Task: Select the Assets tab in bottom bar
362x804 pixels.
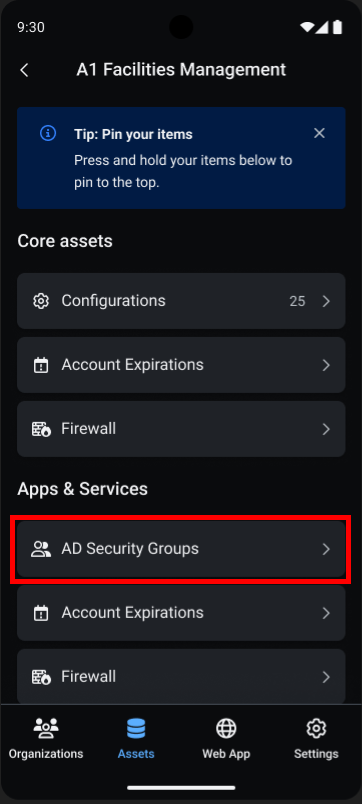Action: pos(136,738)
